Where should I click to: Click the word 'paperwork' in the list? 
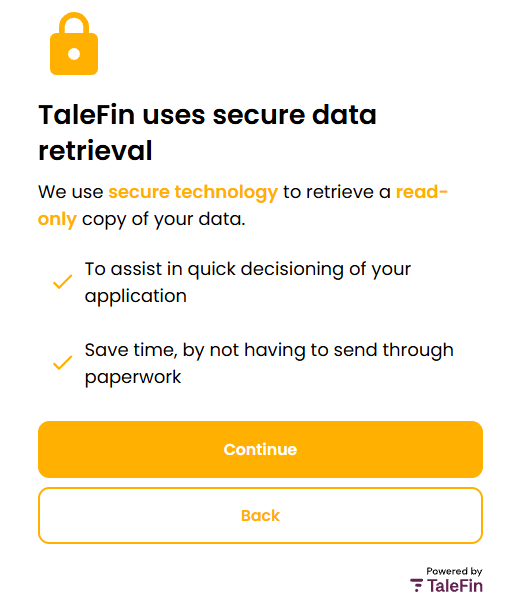[133, 377]
